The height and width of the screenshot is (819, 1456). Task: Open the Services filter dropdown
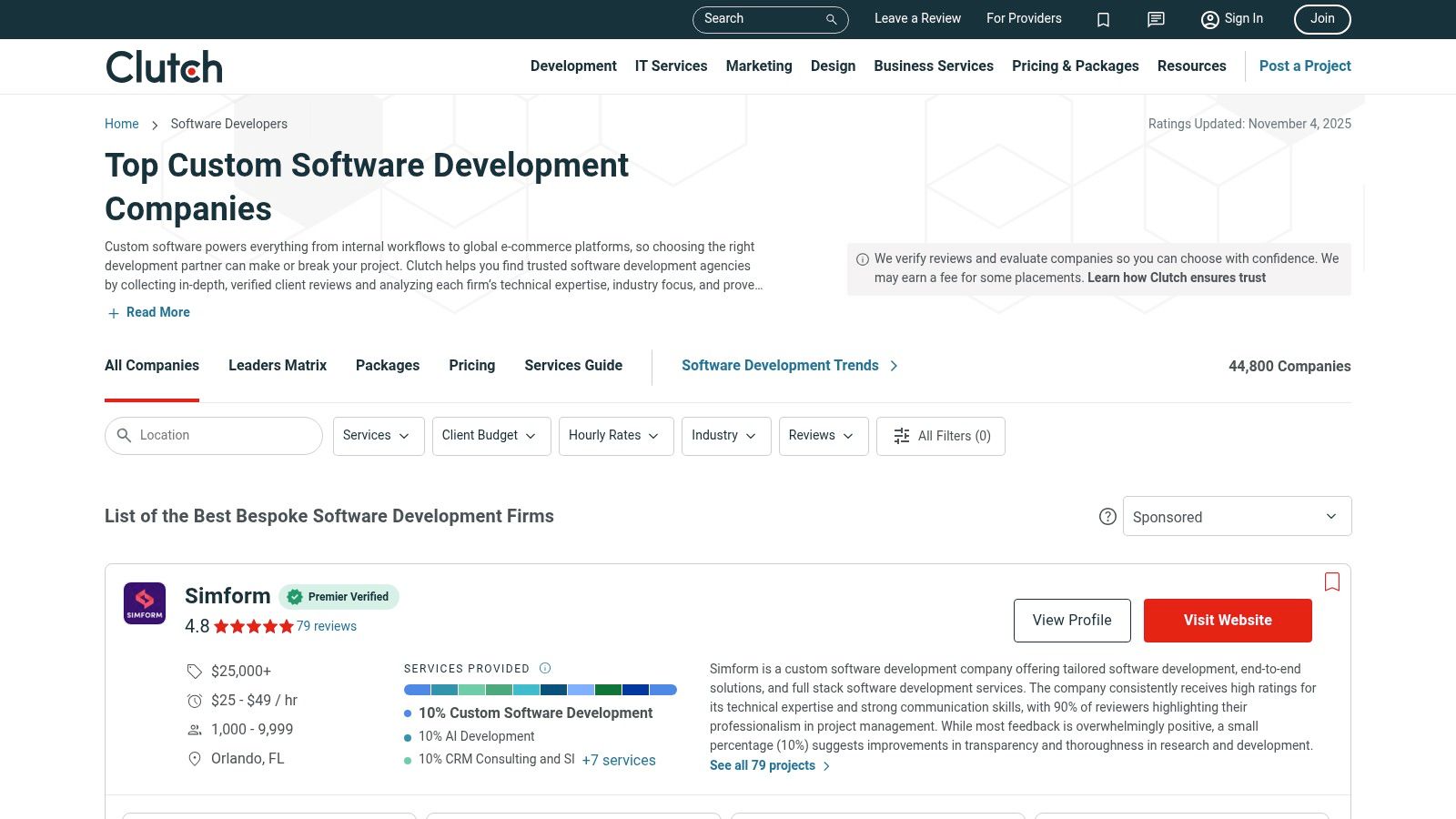378,436
